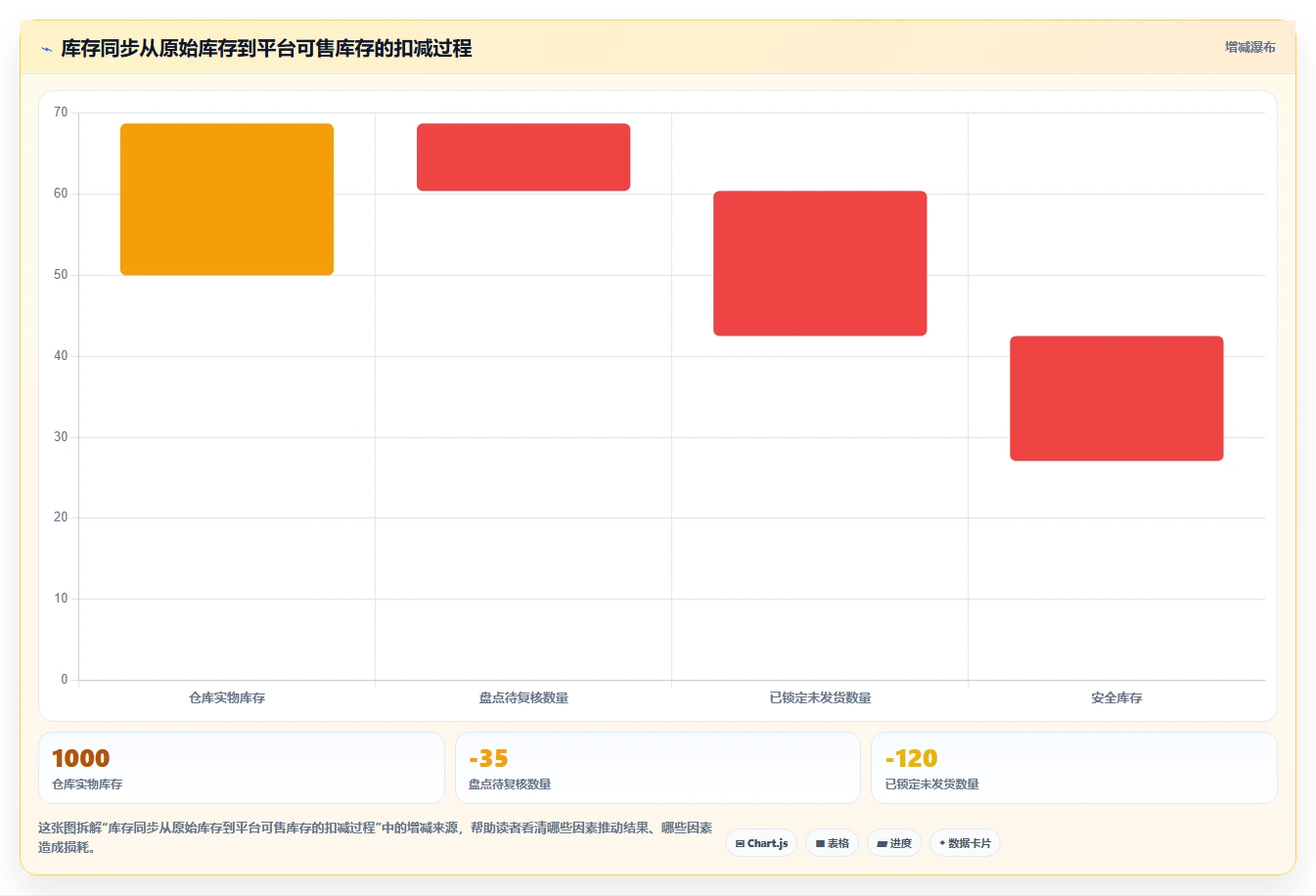
Task: Click y-axis tick label 60
Action: coord(61,194)
